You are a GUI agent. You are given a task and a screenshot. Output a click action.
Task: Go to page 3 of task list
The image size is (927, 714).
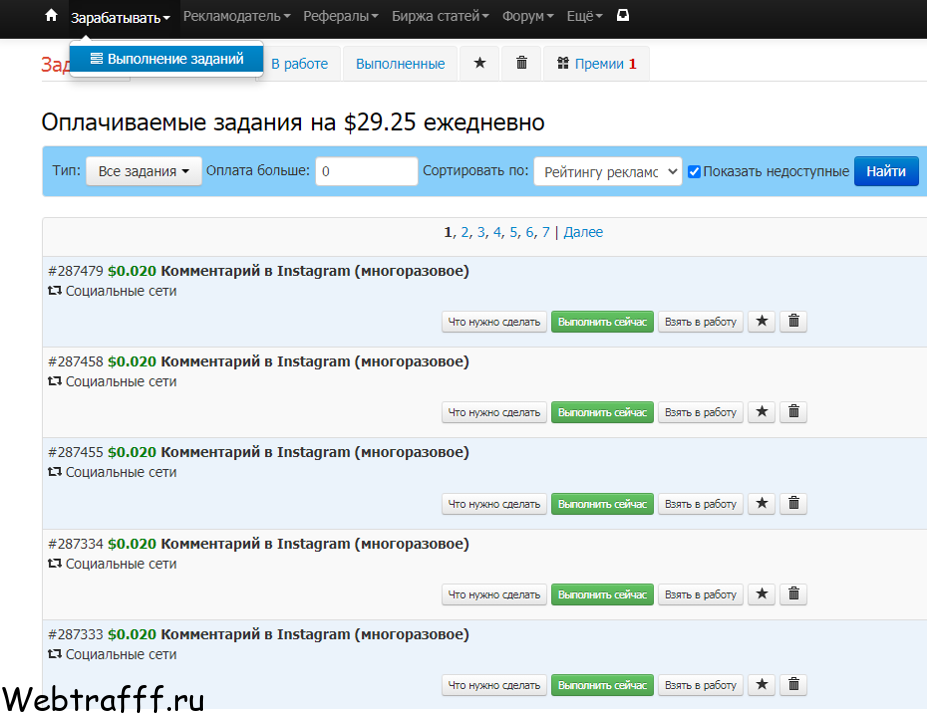[481, 232]
